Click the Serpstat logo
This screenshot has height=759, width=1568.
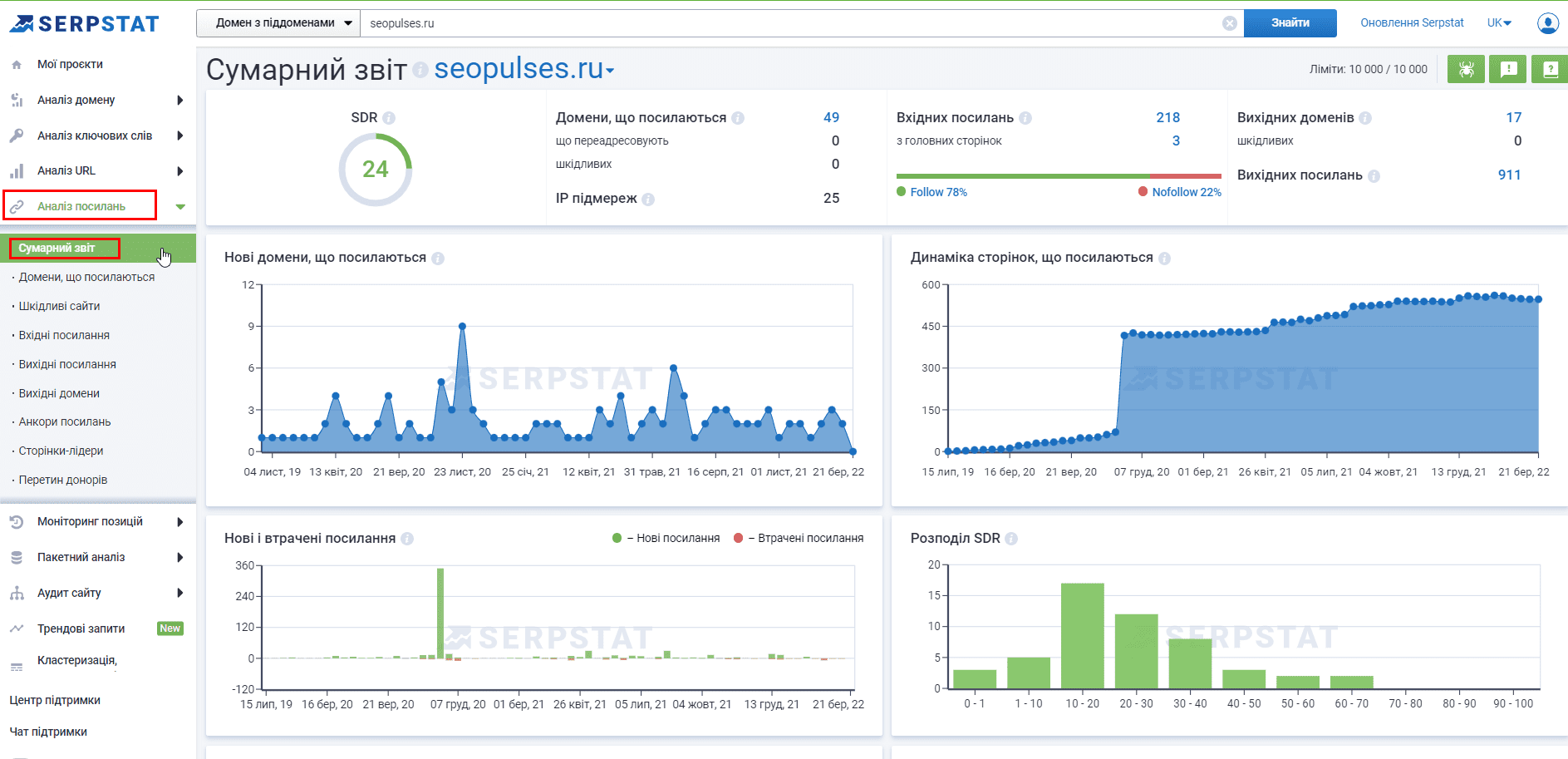click(84, 23)
